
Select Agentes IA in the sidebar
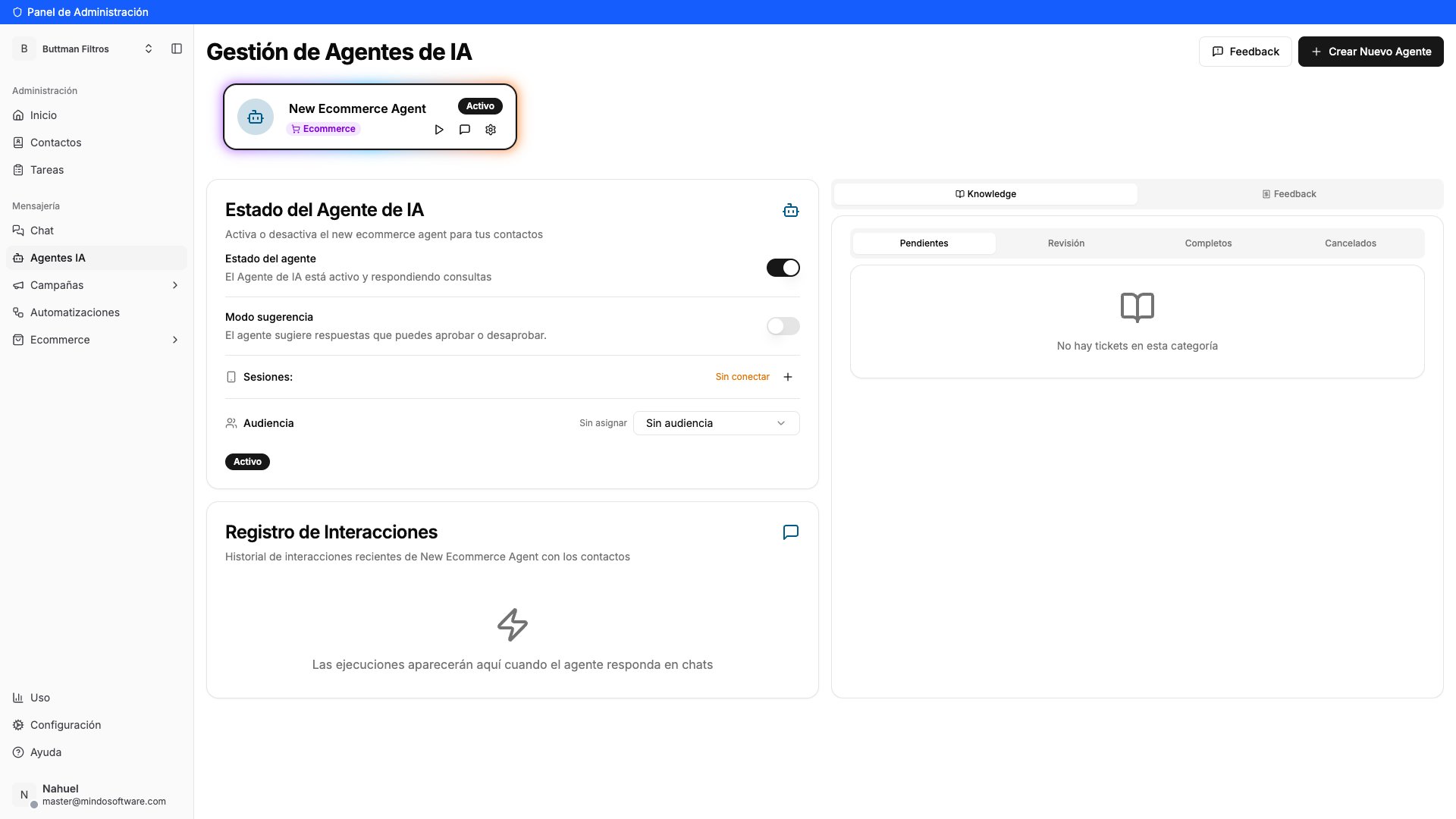point(96,258)
